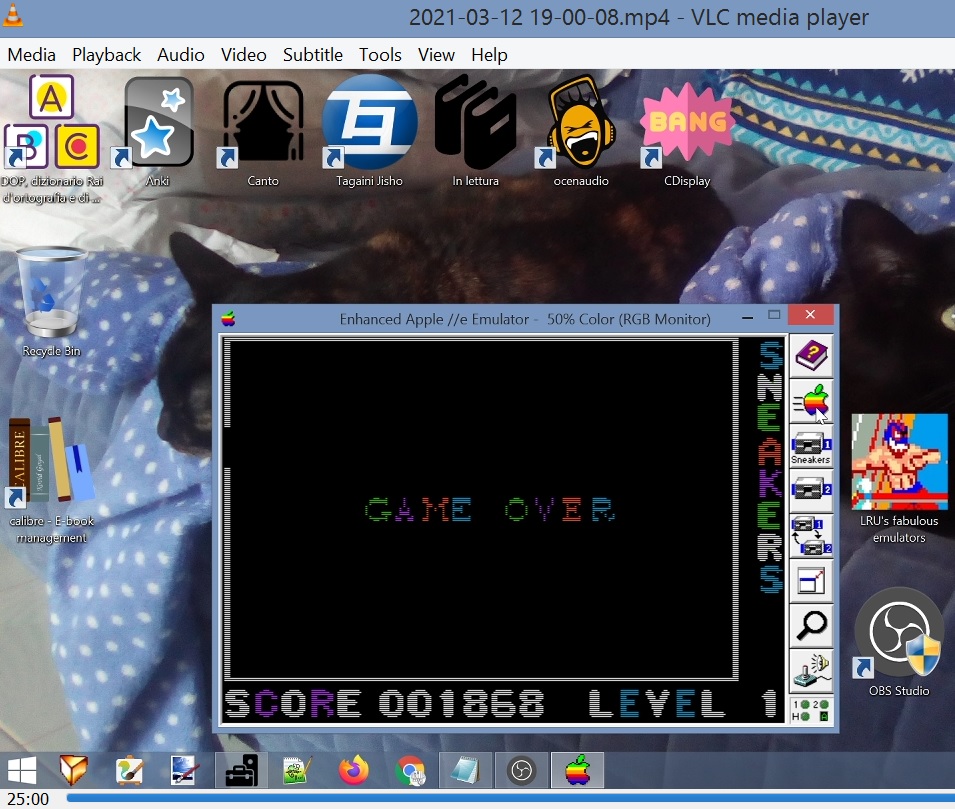Open the Media menu in VLC

point(31,55)
